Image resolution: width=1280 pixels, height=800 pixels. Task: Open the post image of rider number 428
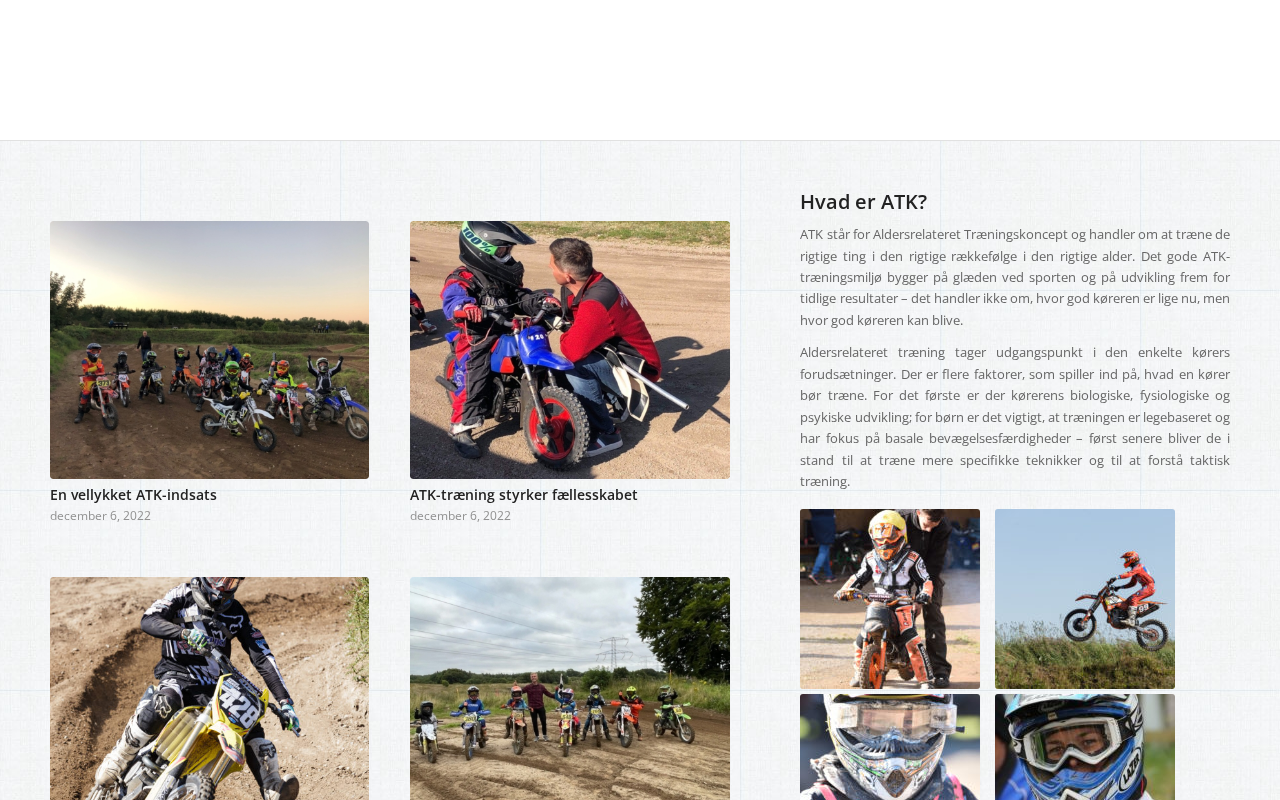209,688
